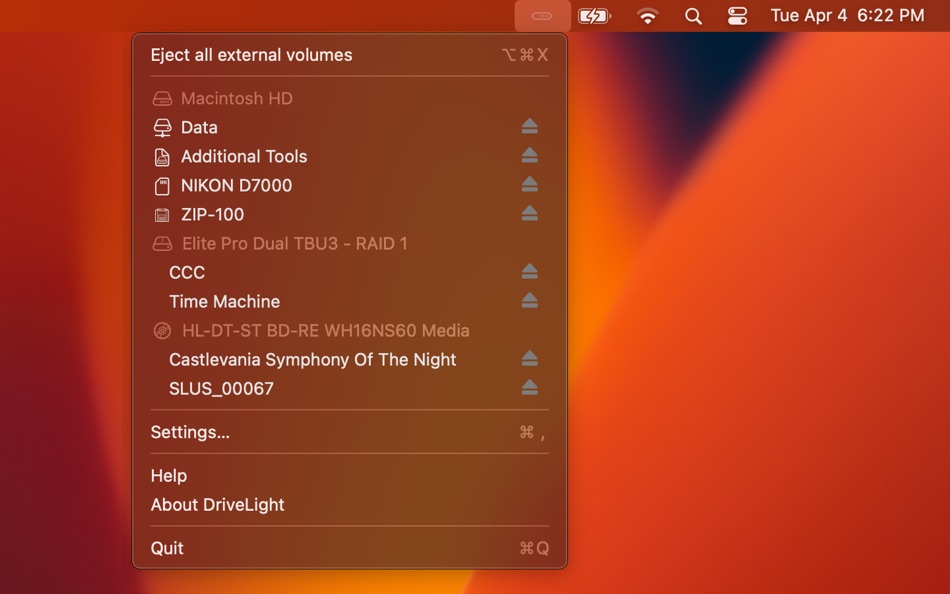Image resolution: width=950 pixels, height=594 pixels.
Task: Choose Eject all external volumes
Action: 350,55
